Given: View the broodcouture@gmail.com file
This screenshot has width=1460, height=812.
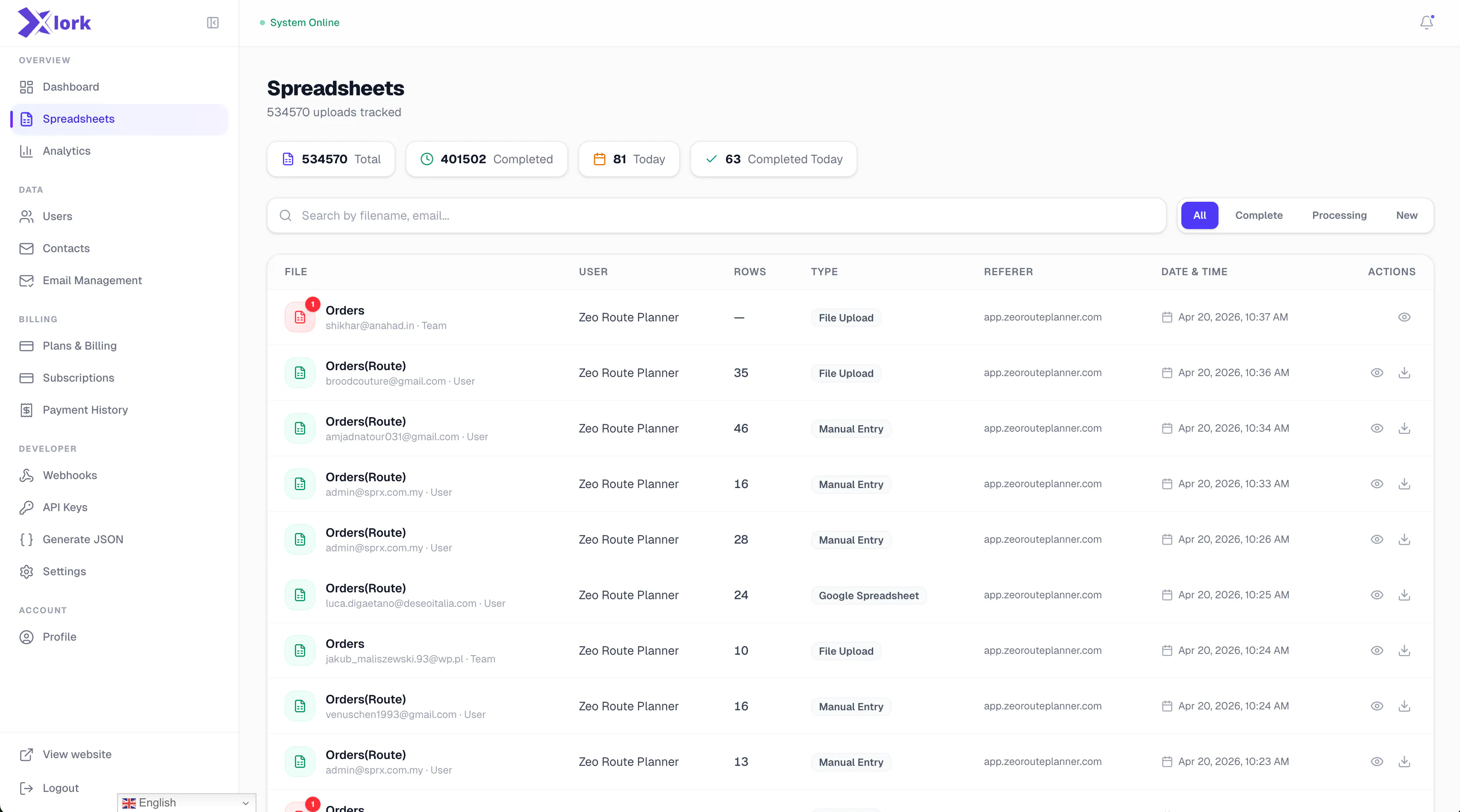Looking at the screenshot, I should 1377,373.
